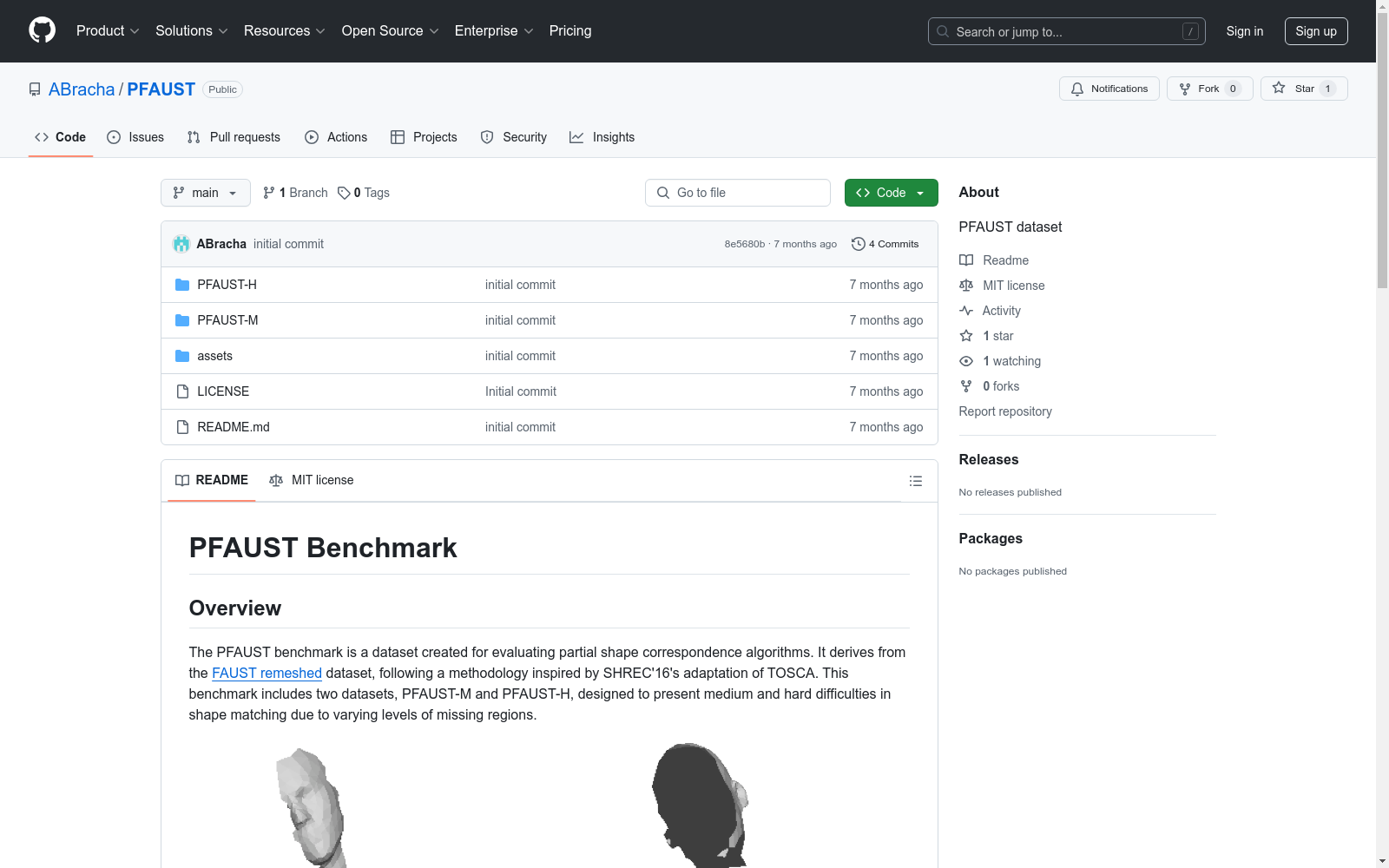Open the FAUST remeshed link
The image size is (1389, 868).
(x=267, y=673)
